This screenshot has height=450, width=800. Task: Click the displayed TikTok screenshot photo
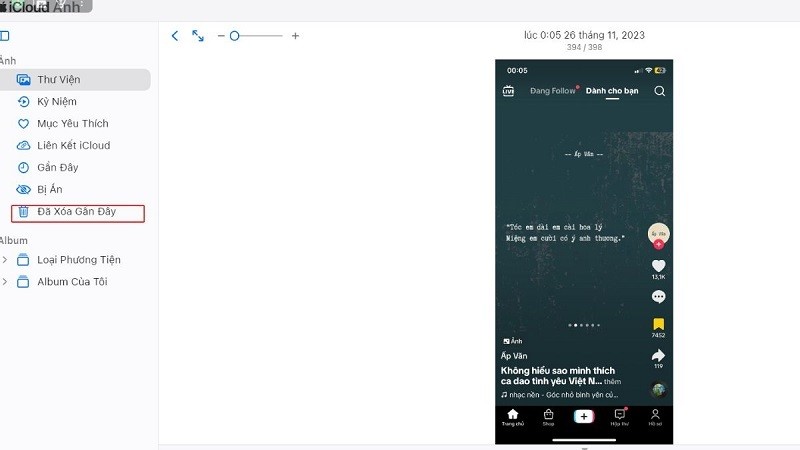click(584, 250)
